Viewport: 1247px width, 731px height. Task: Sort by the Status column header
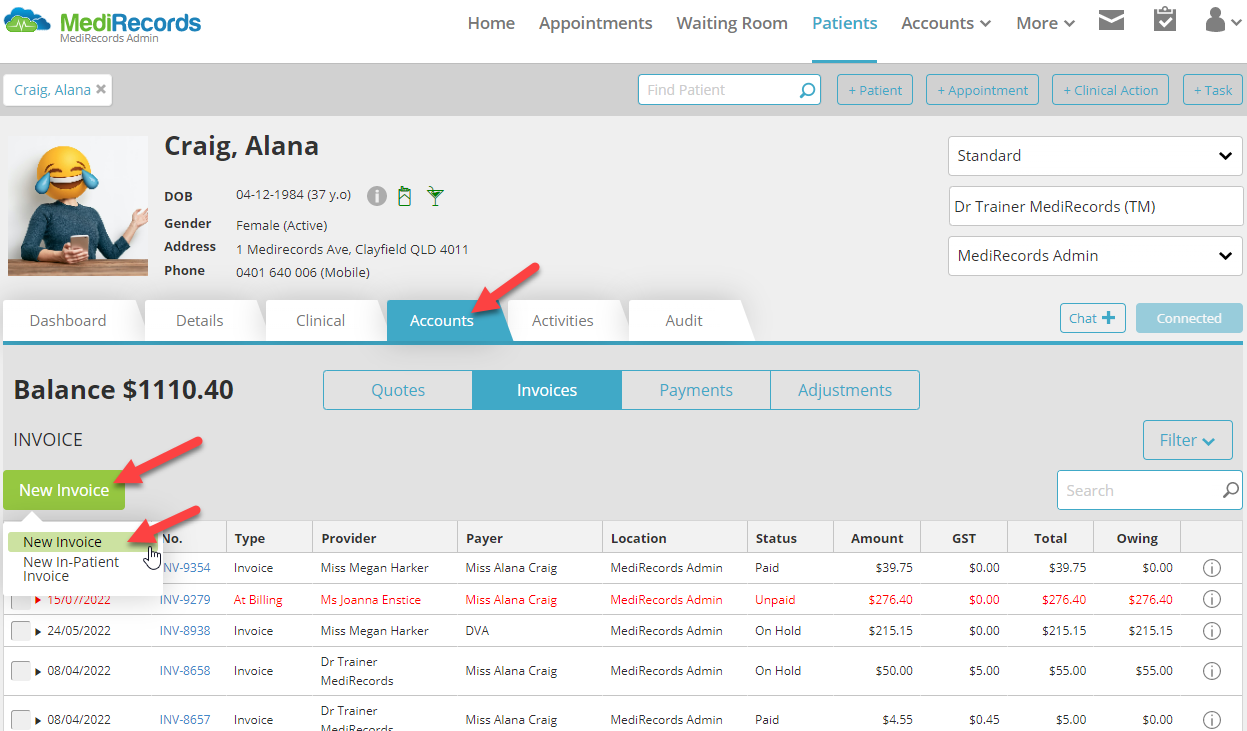tap(776, 538)
